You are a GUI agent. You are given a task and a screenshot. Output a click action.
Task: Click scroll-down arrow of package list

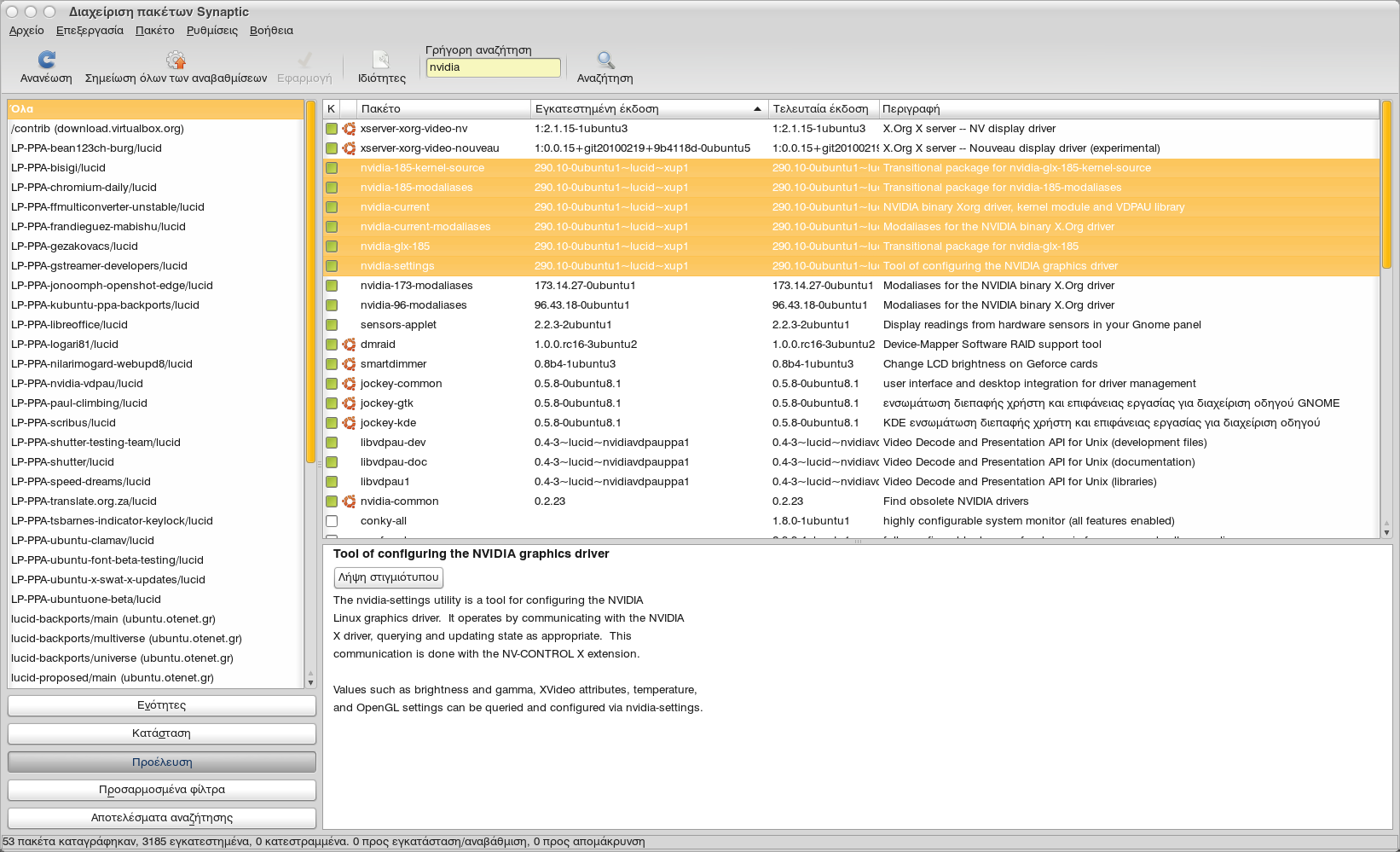pyautogui.click(x=1386, y=532)
